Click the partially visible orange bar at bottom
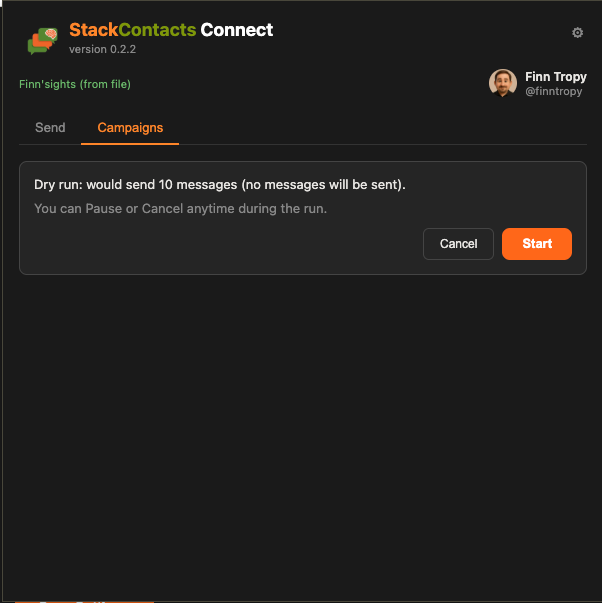The image size is (602, 603). pyautogui.click(x=85, y=601)
